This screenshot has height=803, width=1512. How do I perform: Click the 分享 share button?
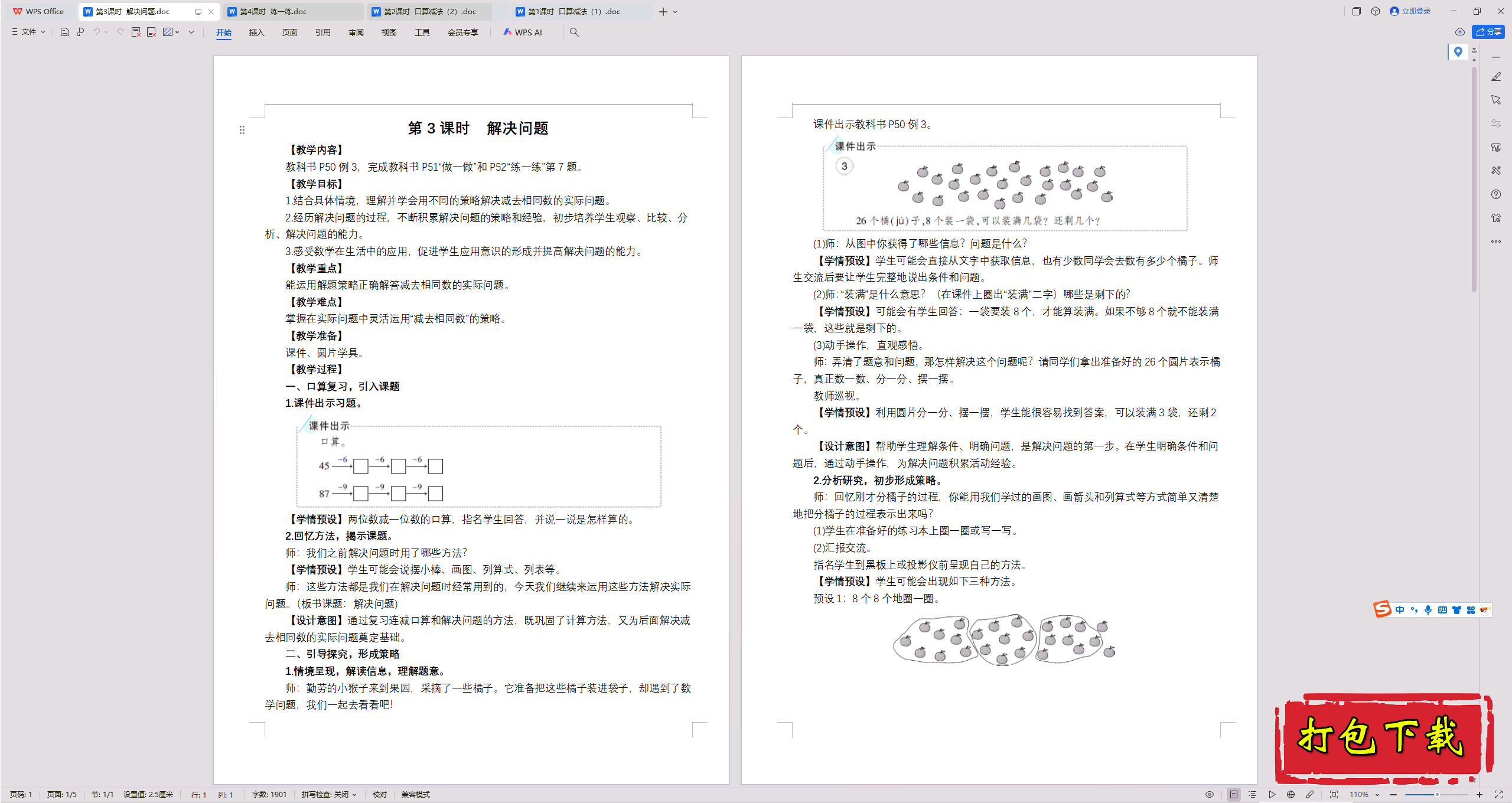(x=1488, y=32)
